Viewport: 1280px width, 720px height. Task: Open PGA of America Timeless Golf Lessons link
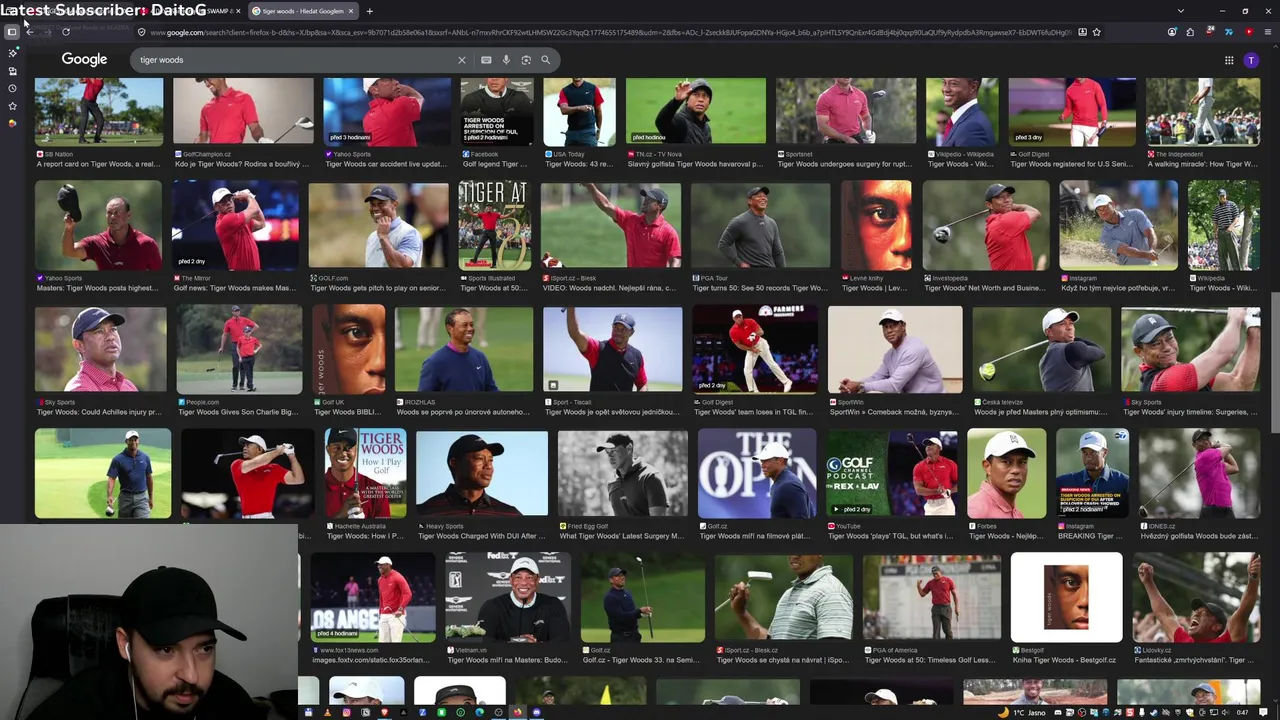click(931, 660)
